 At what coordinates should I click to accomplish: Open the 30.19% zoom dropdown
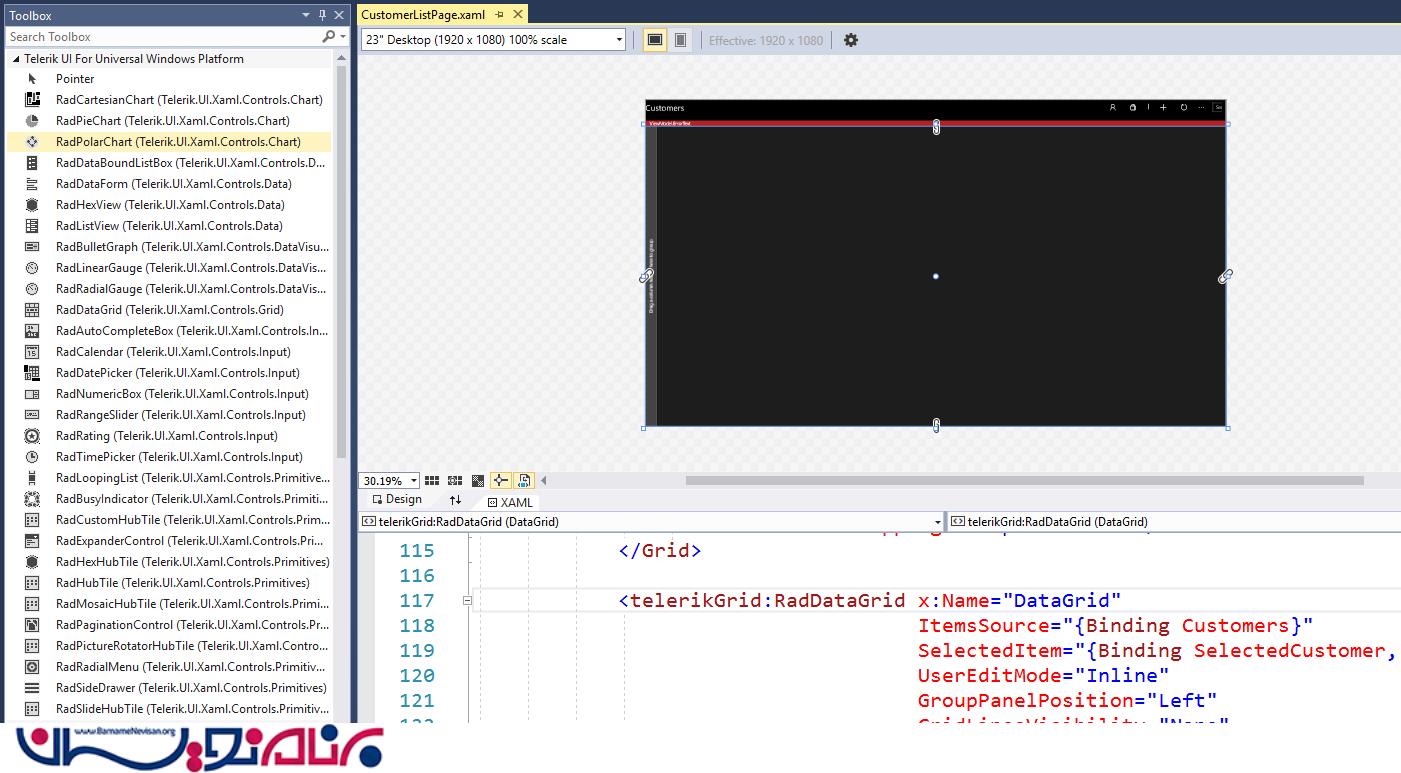point(413,481)
